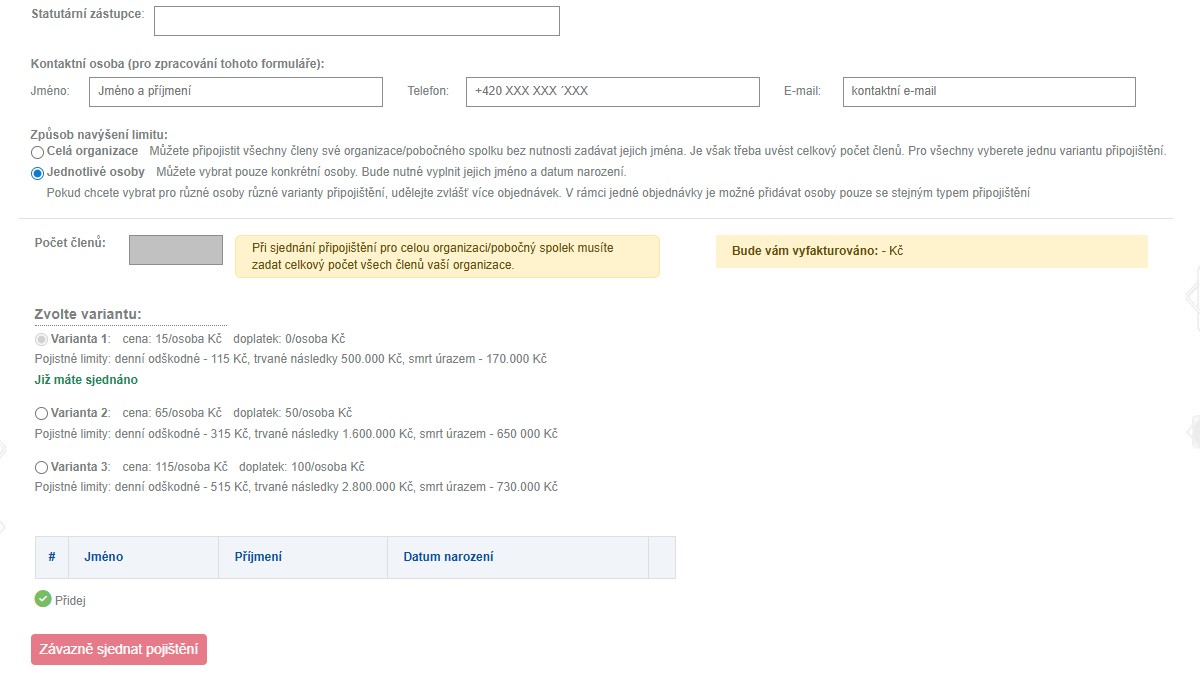The width and height of the screenshot is (1200, 691).
Task: Click the Jméno column header
Action: (x=104, y=557)
